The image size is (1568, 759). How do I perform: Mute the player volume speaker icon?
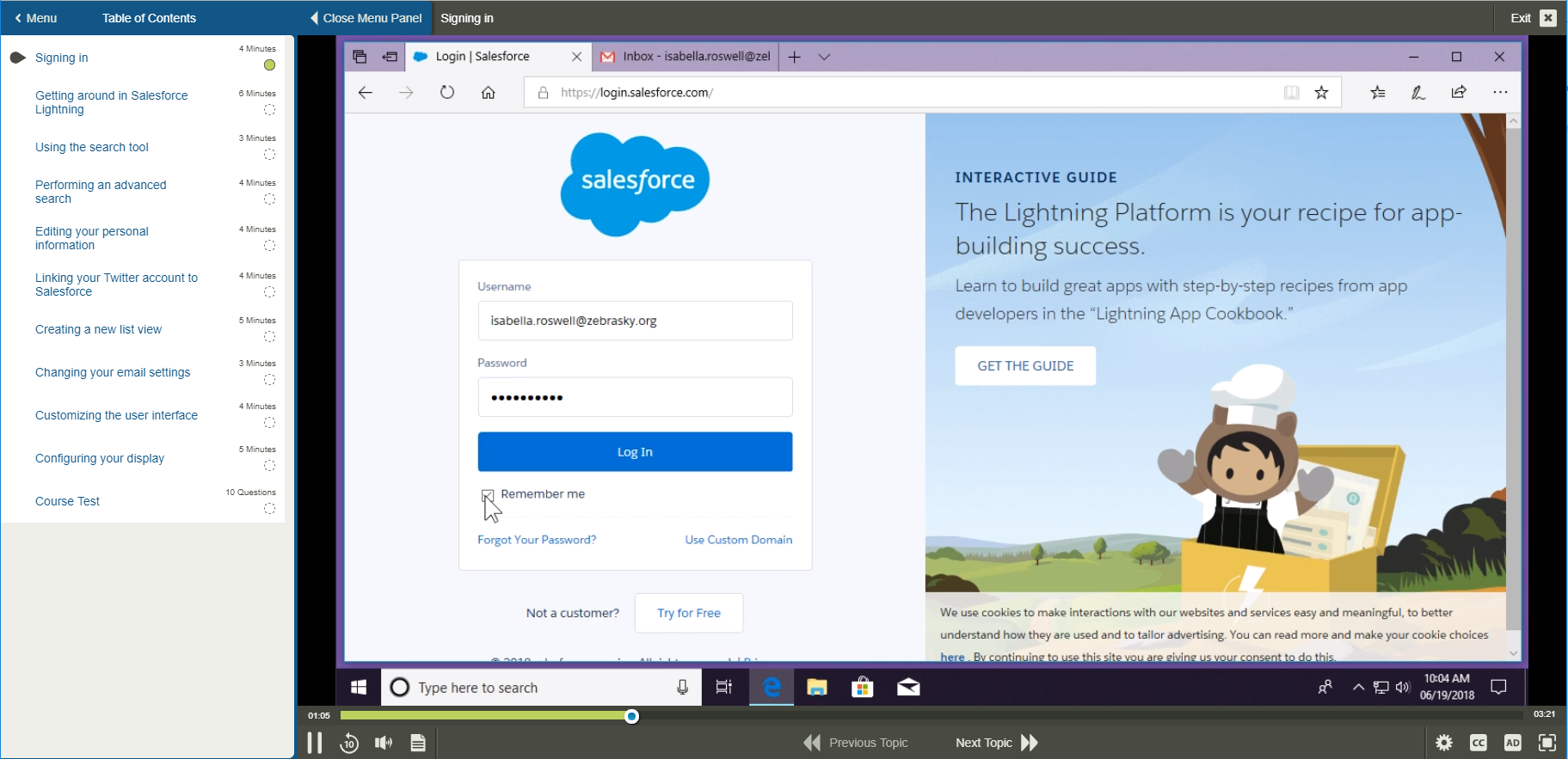[x=384, y=743]
